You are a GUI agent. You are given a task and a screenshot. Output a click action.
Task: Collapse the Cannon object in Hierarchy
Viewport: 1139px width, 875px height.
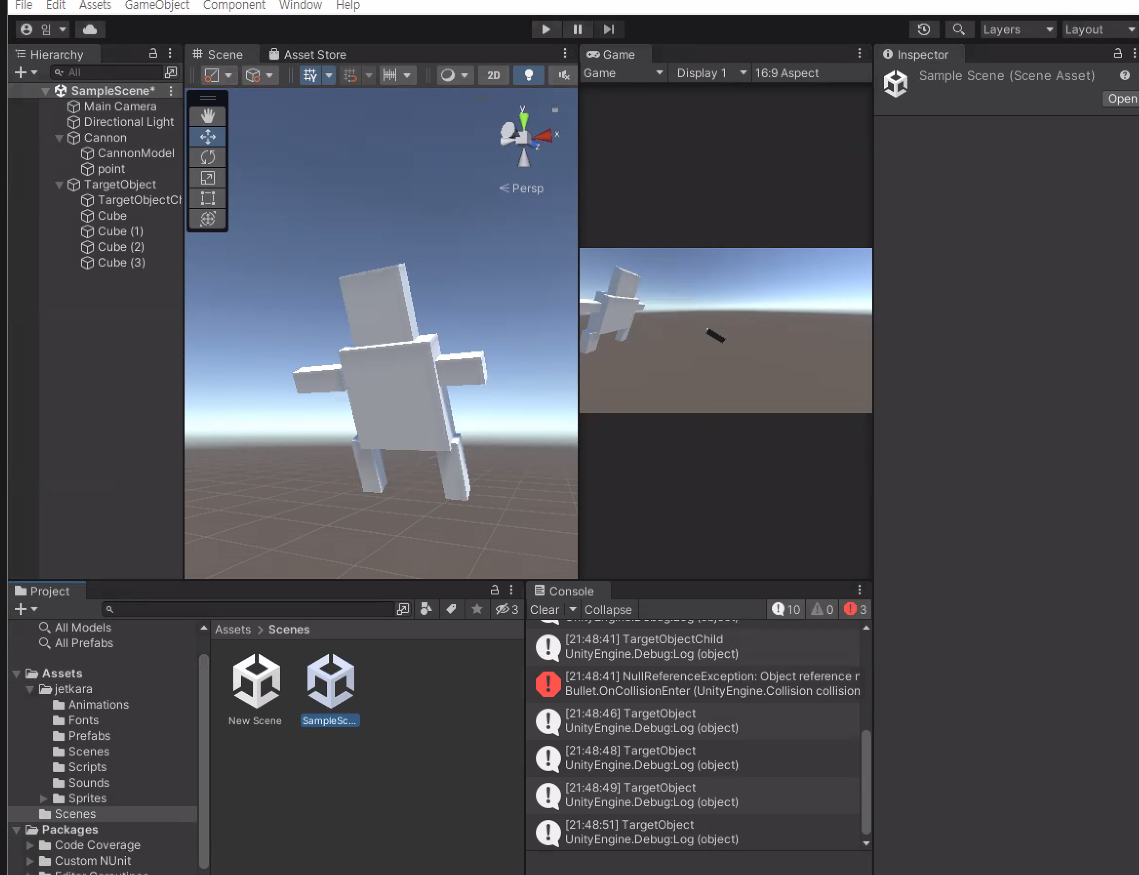[60, 138]
